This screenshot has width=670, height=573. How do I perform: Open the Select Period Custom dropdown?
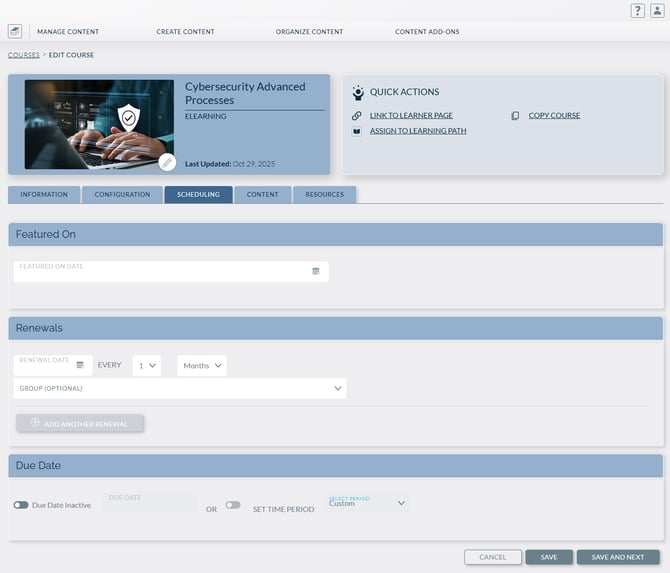pyautogui.click(x=367, y=502)
